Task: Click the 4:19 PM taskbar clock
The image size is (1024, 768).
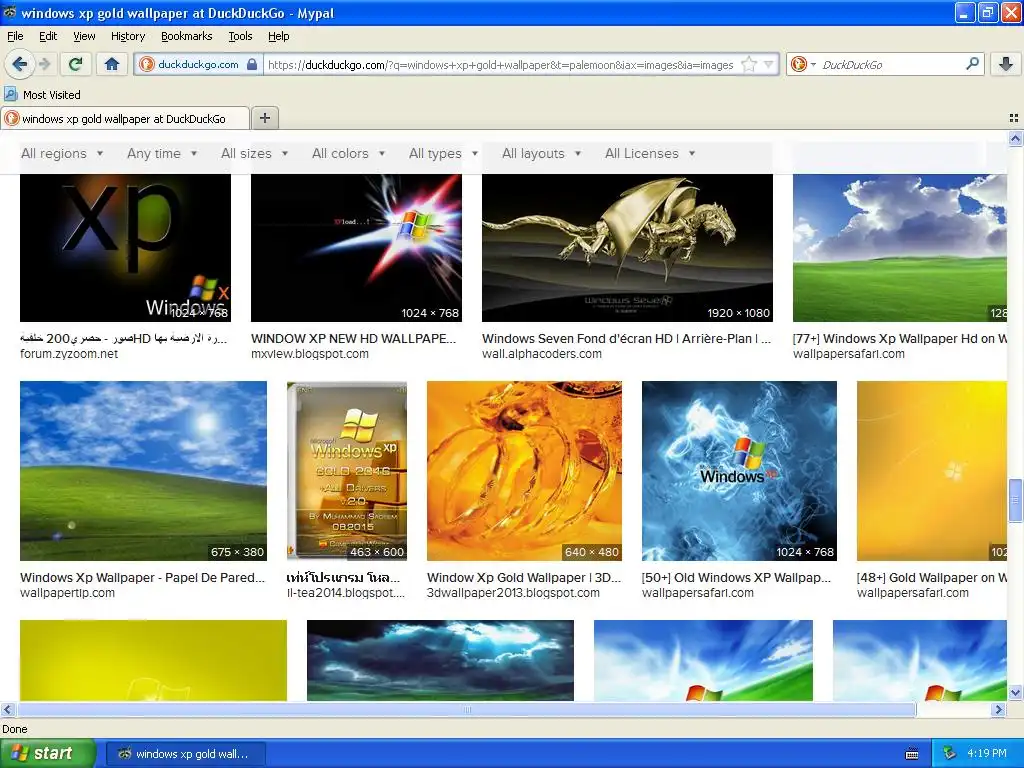Action: 987,754
